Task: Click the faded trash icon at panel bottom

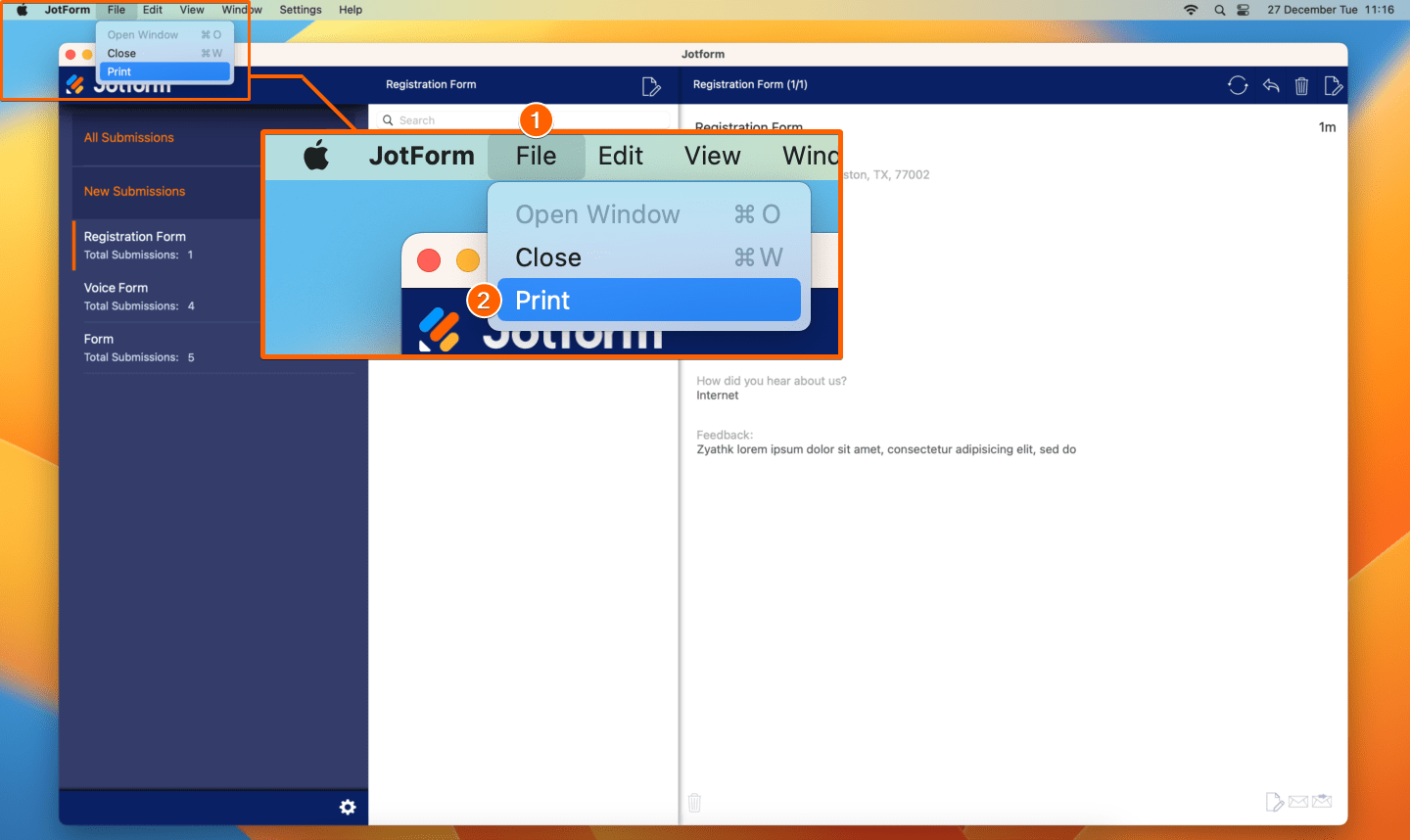Action: click(x=695, y=803)
